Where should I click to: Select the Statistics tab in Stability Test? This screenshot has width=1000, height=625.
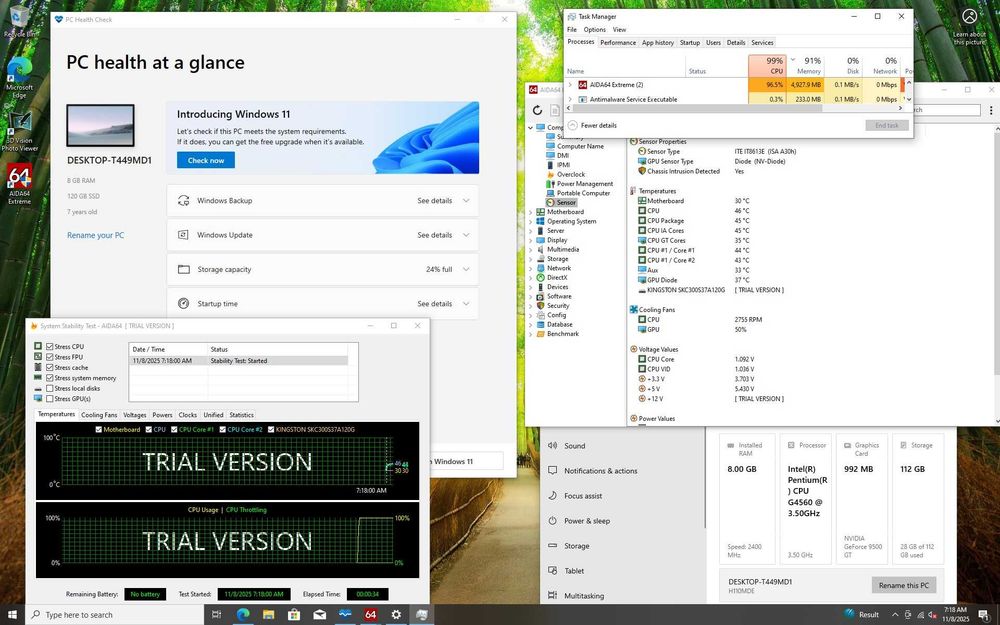[242, 415]
